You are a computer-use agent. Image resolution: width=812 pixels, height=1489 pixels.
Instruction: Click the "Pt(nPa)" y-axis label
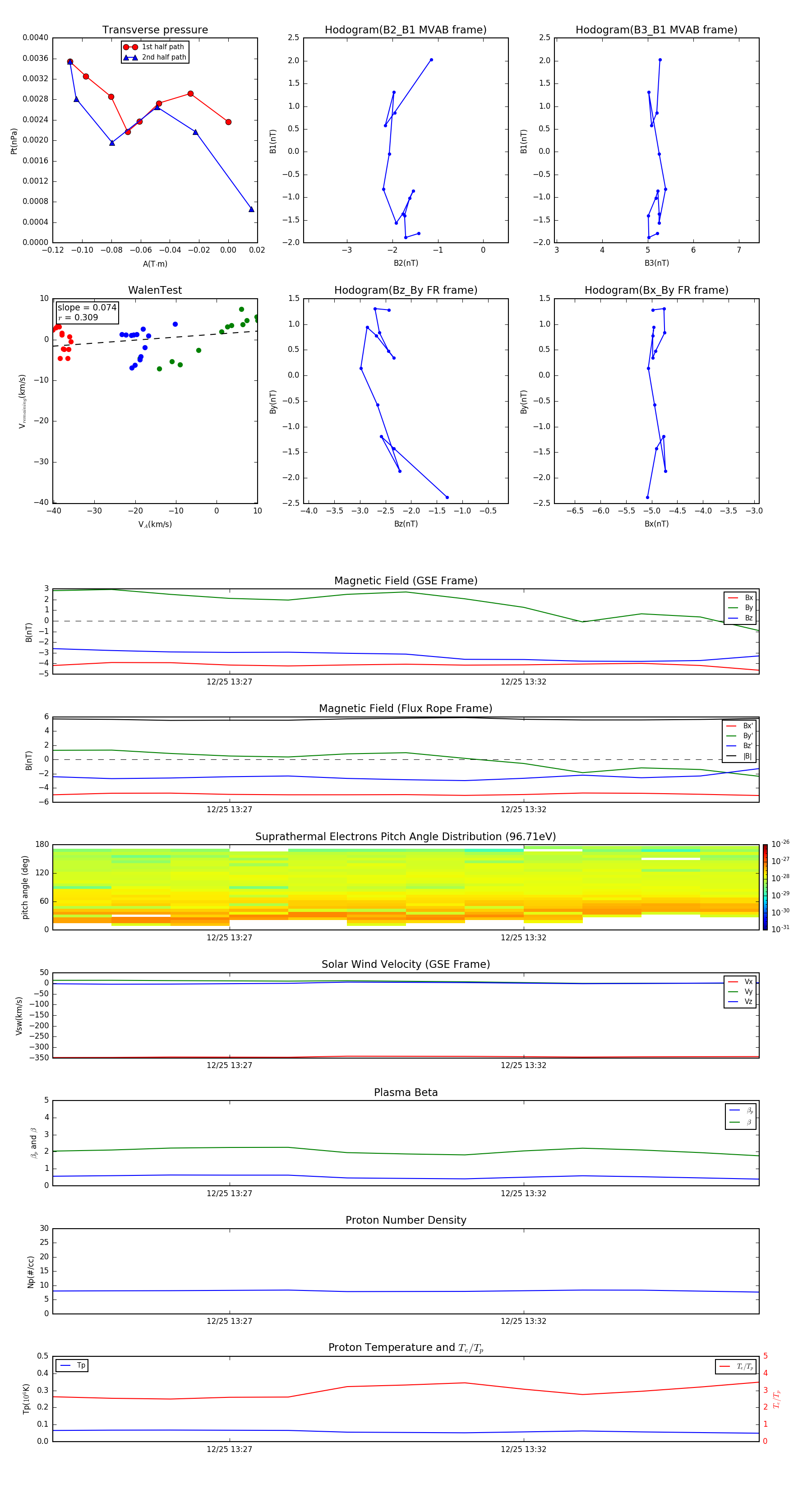point(14,141)
